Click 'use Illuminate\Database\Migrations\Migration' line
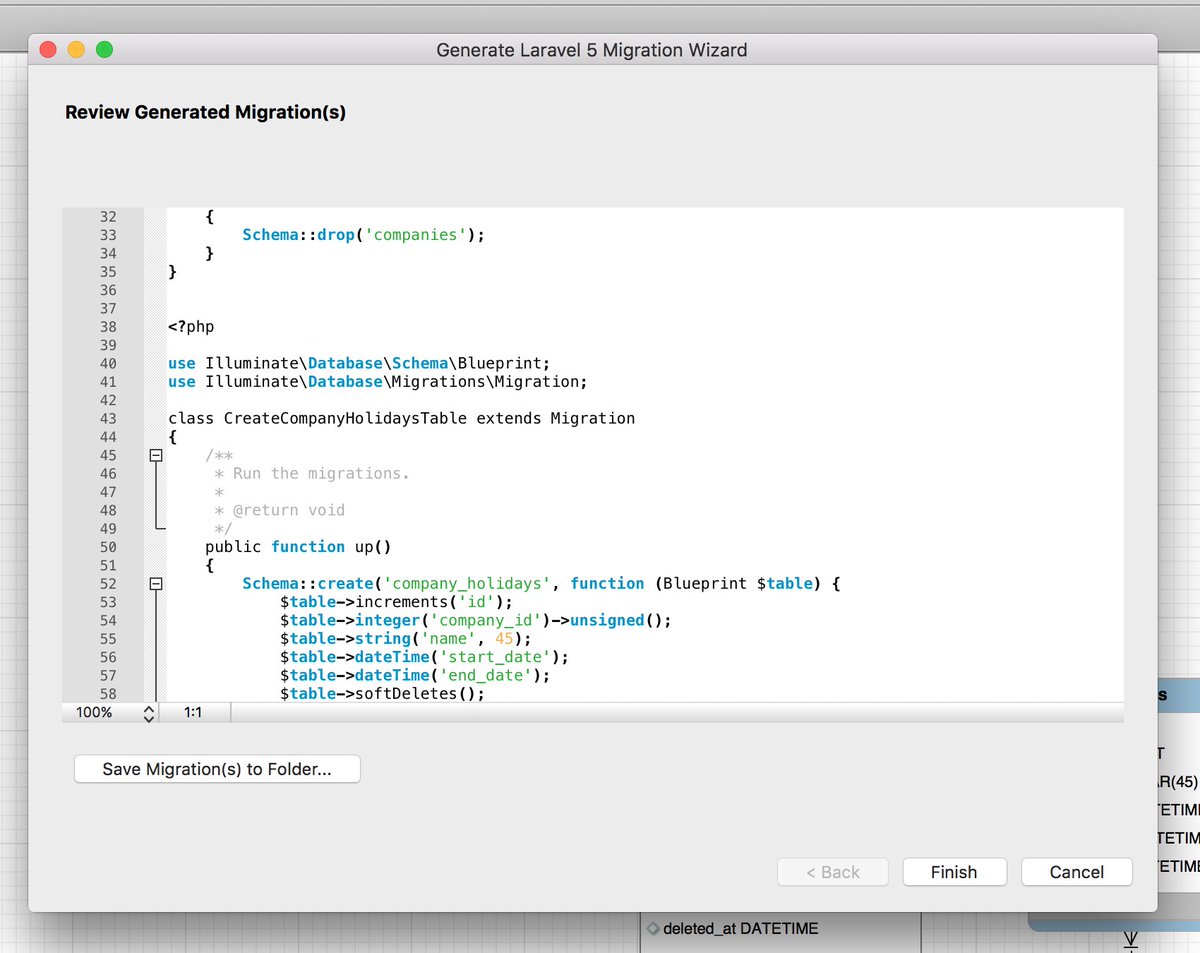The width and height of the screenshot is (1200, 953). (378, 381)
